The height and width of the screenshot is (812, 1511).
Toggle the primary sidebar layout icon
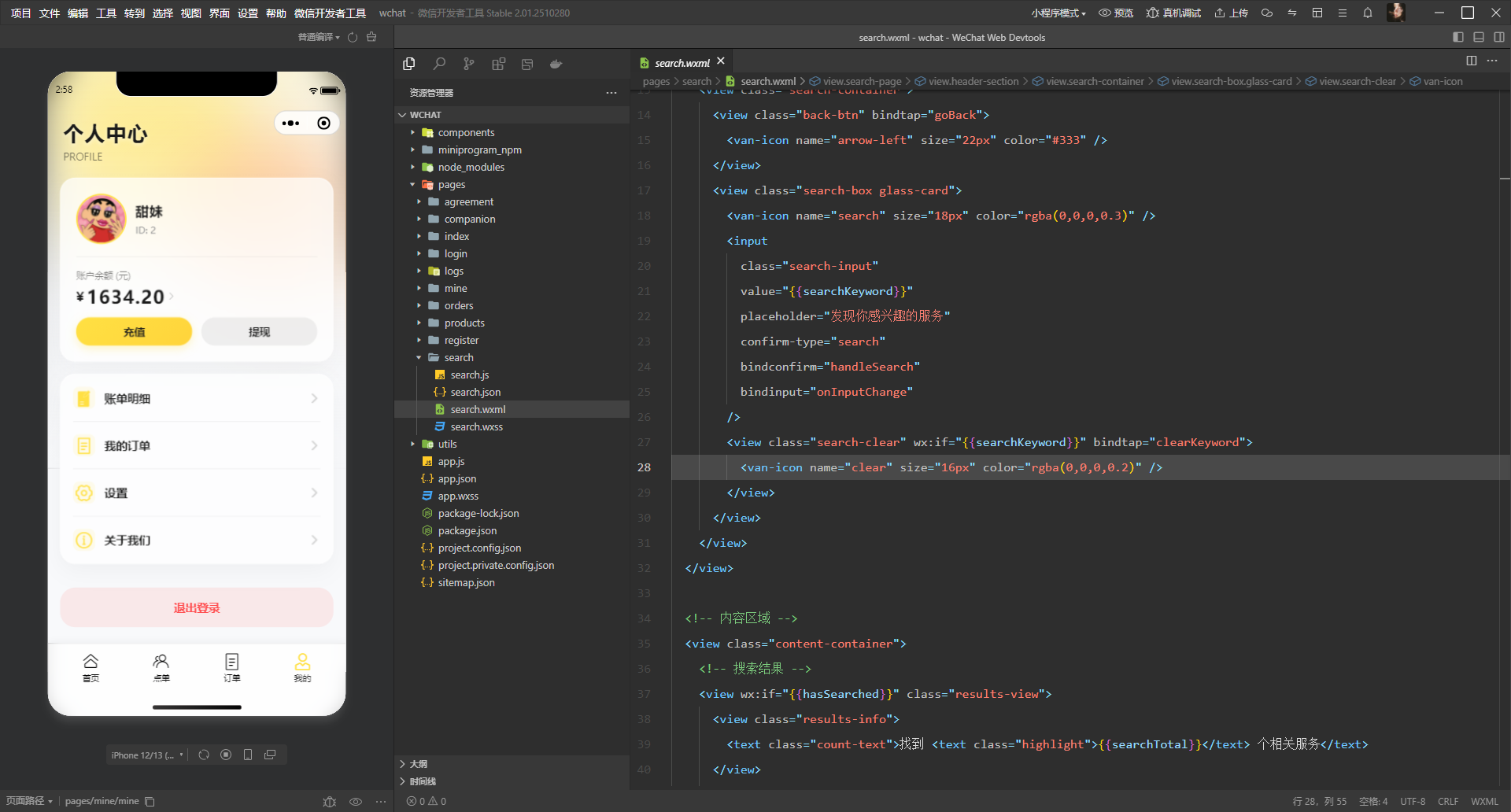[1457, 37]
